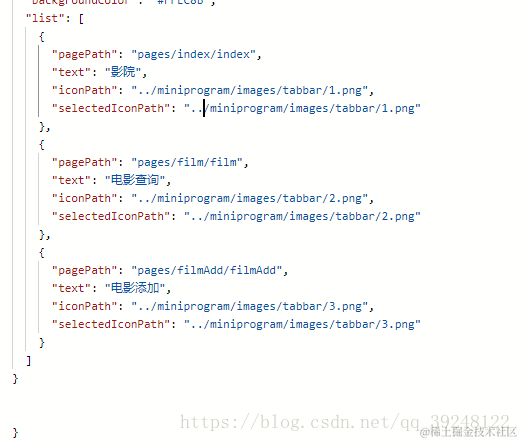Click the closing square bracket of list
This screenshot has height=442, width=521.
click(29, 361)
